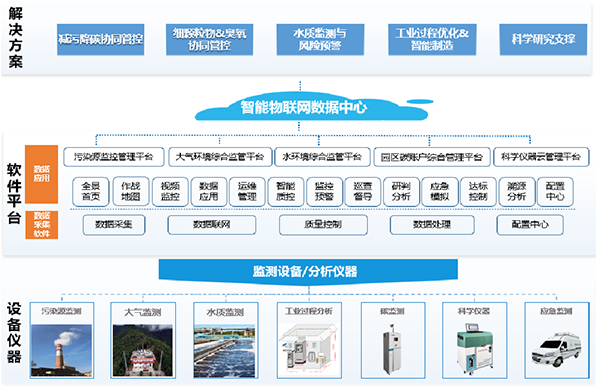Click the 科学仪器 green analyzer image
This screenshot has width=600, height=388.
coord(474,349)
